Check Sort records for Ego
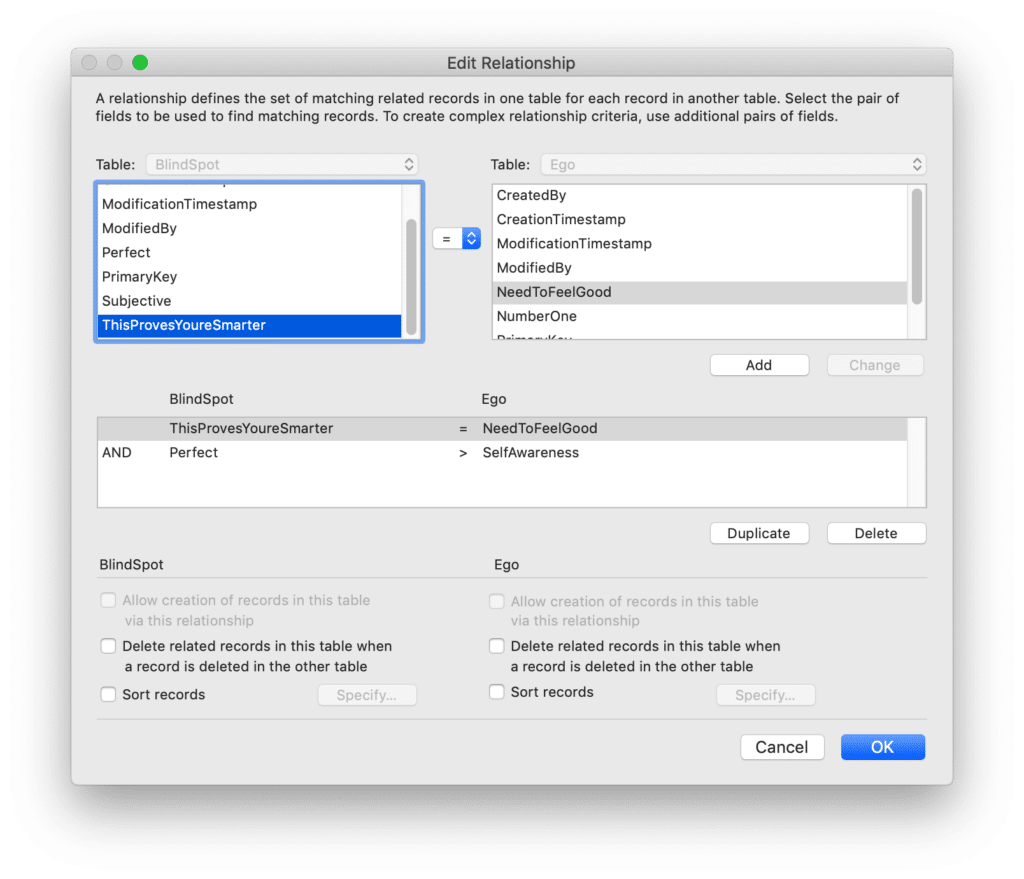This screenshot has height=879, width=1024. pos(496,692)
